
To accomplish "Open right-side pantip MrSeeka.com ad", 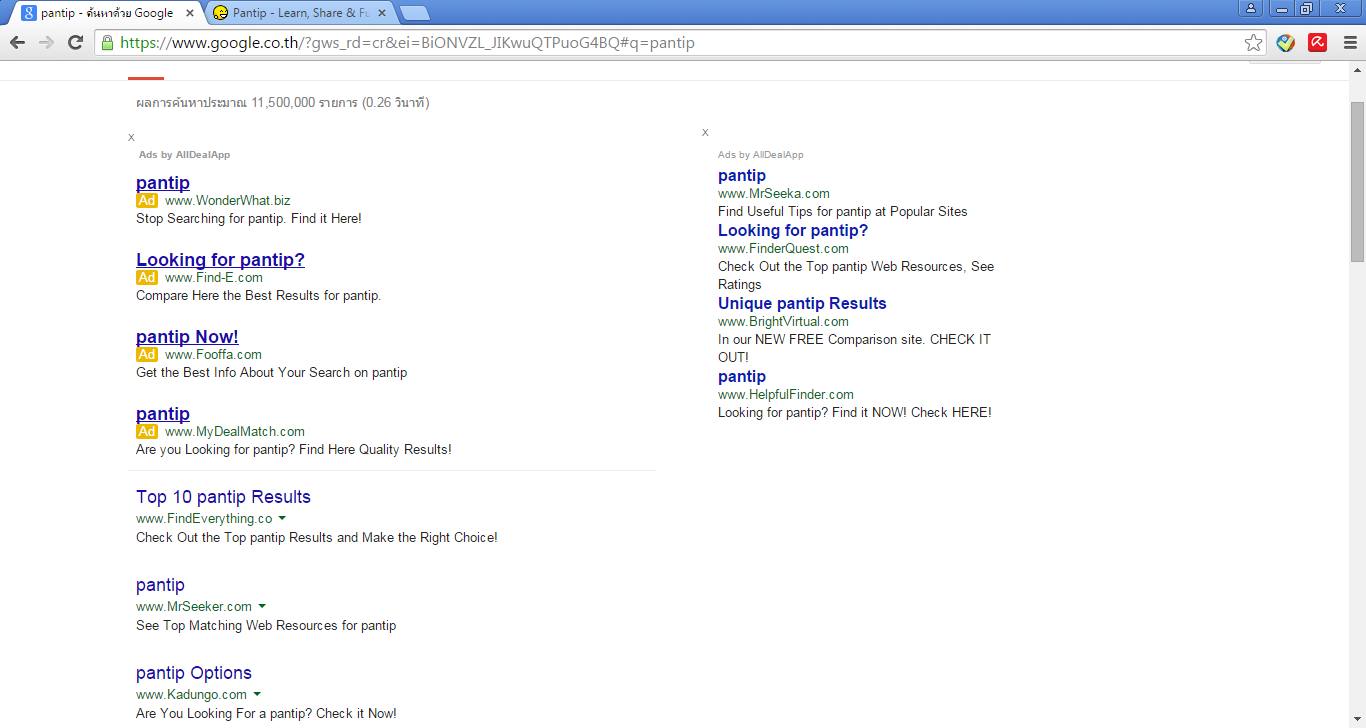I will (742, 176).
